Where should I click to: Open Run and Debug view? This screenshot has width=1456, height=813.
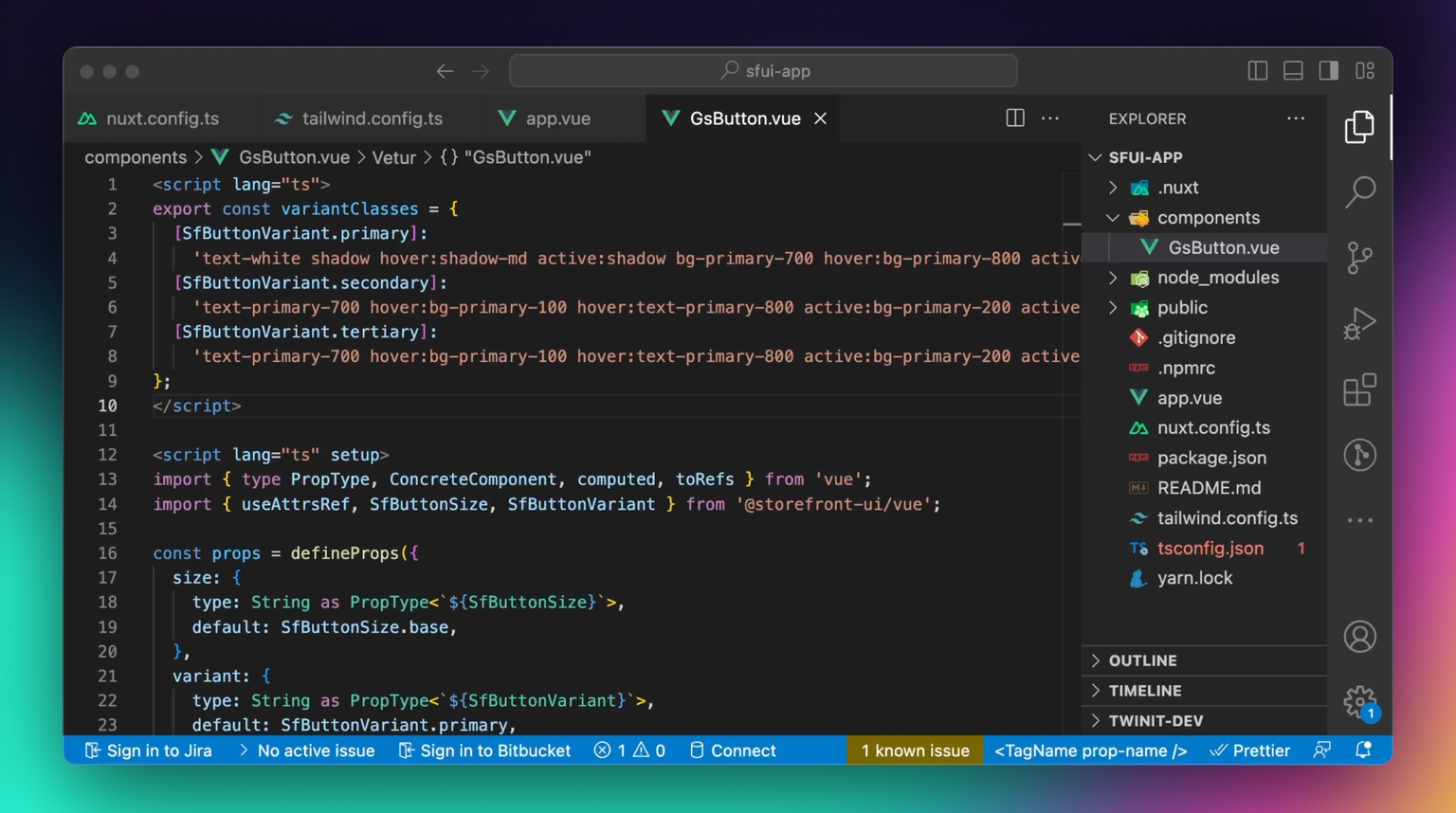(x=1359, y=323)
